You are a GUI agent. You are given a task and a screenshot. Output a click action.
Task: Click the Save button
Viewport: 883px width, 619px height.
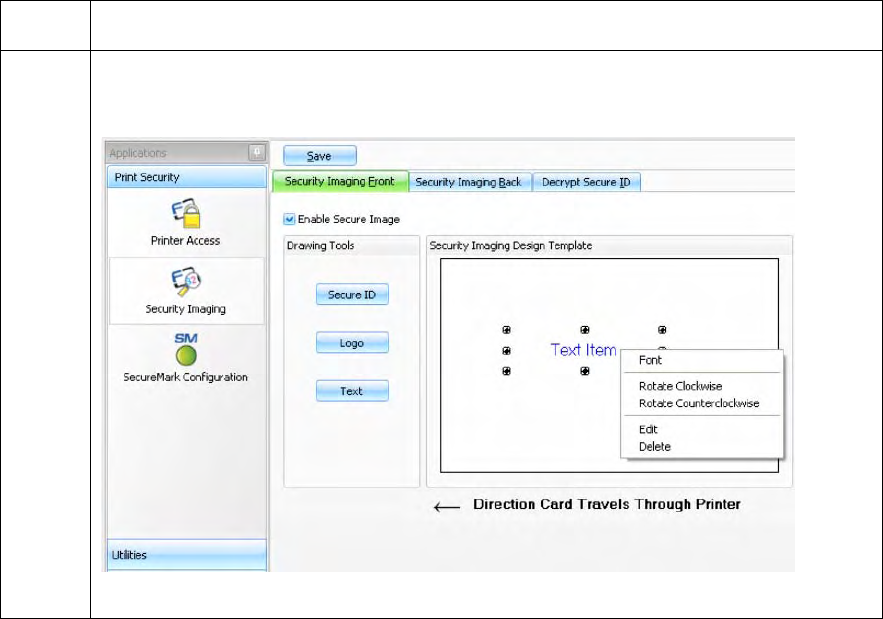click(x=319, y=156)
